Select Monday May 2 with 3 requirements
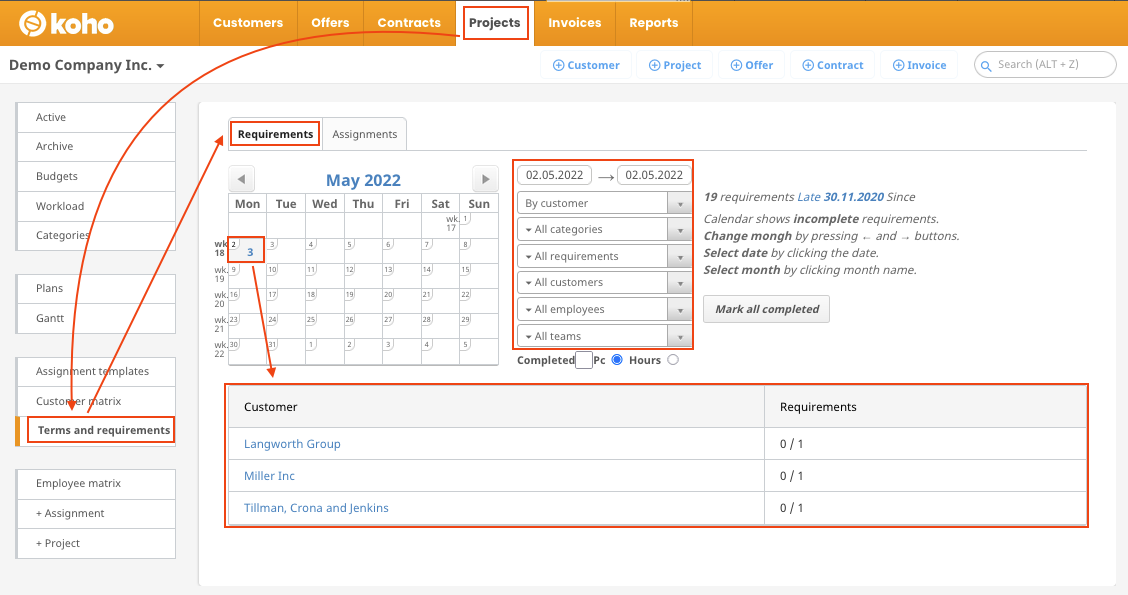The image size is (1128, 595). click(247, 250)
